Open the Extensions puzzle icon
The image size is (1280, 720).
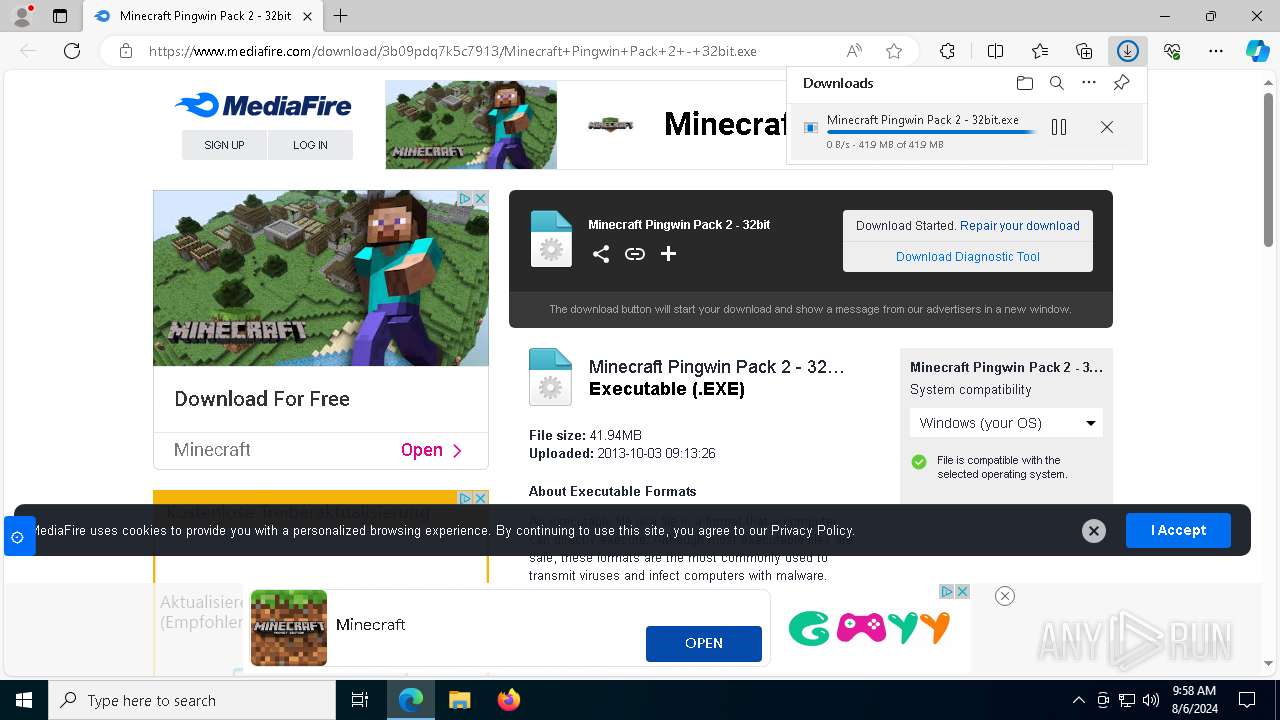pyautogui.click(x=947, y=51)
